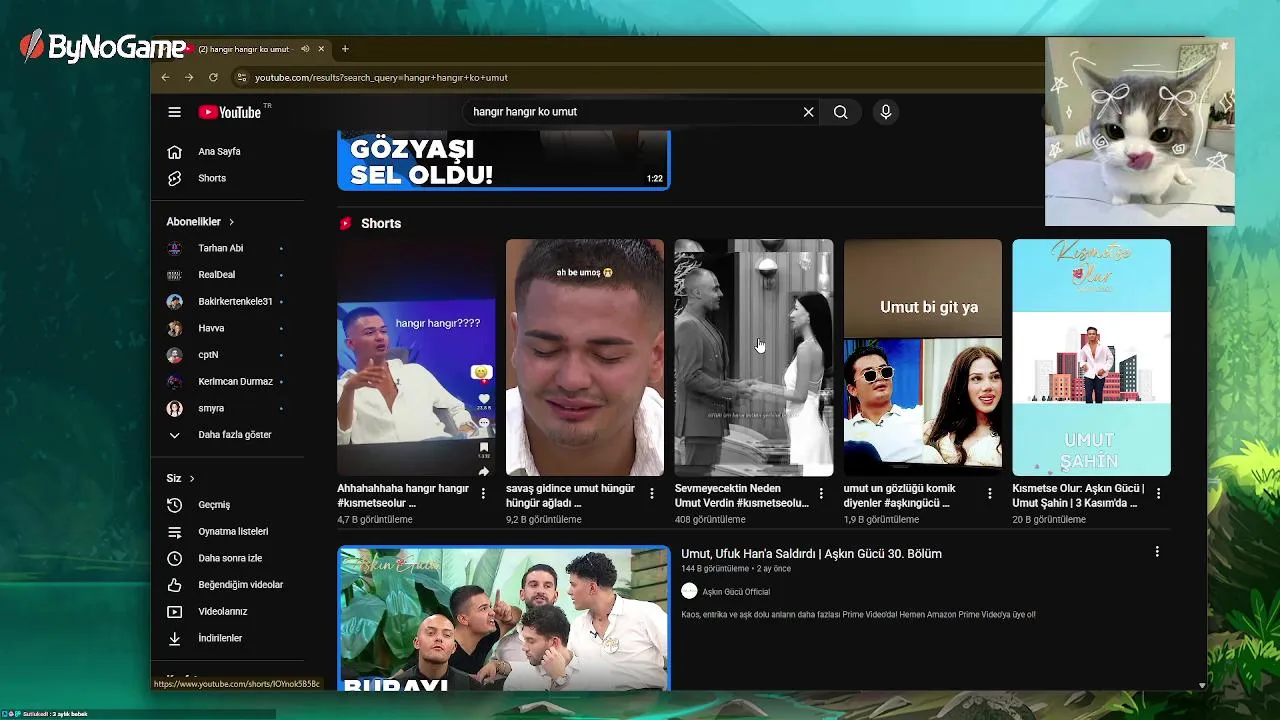Open 'Umut bi git ya' Shorts thumbnail
The width and height of the screenshot is (1280, 720).
point(923,357)
